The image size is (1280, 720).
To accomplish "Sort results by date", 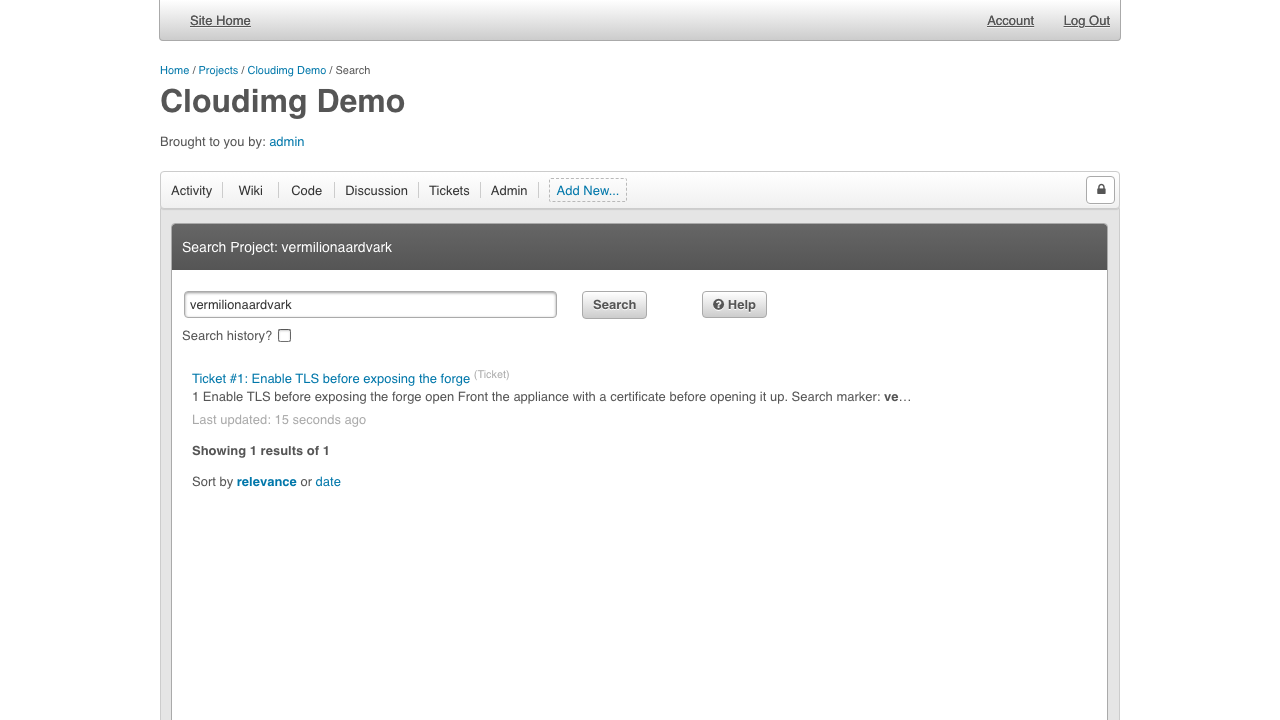I will point(328,482).
